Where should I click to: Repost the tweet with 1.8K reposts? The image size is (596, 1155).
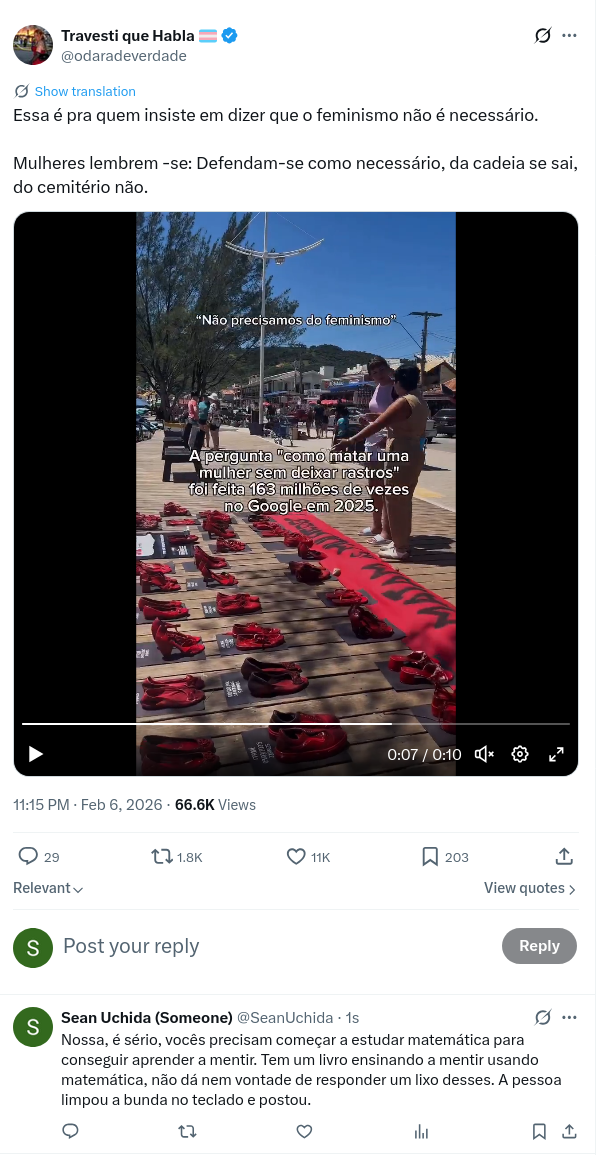[x=161, y=857]
